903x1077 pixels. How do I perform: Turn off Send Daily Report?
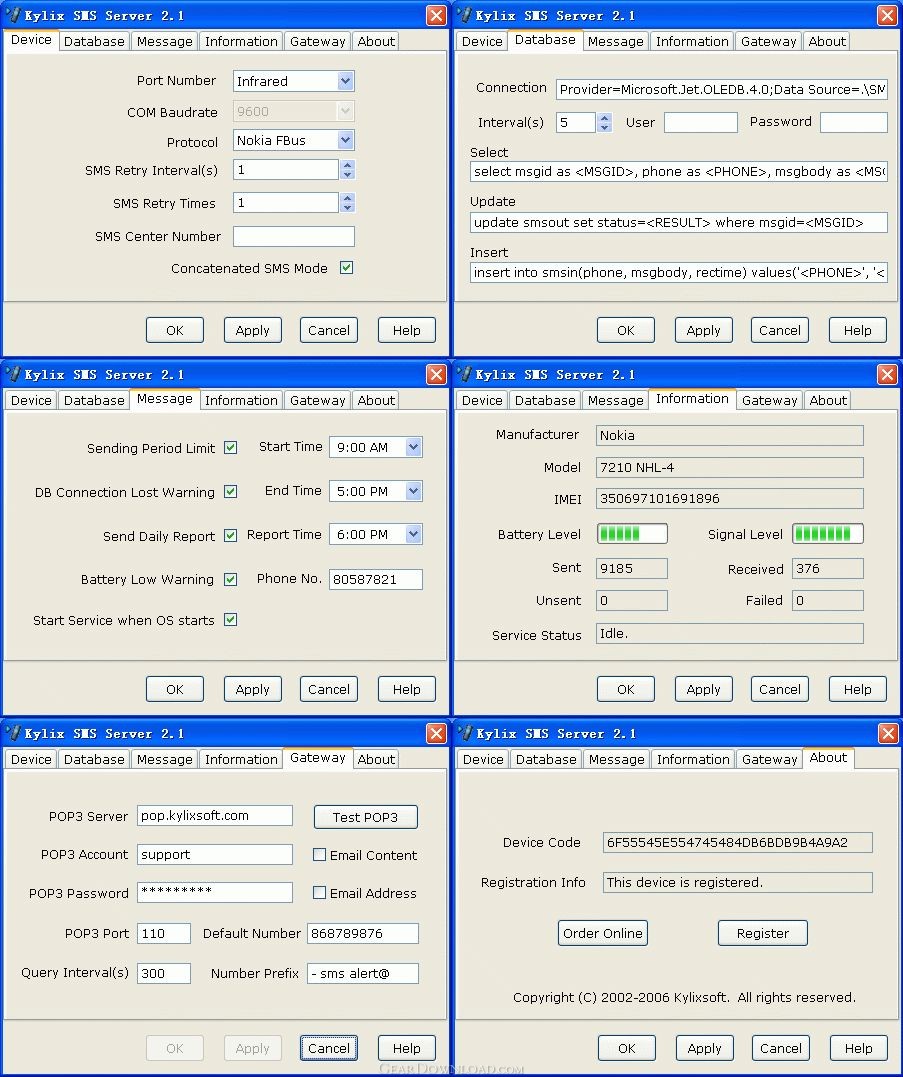coord(231,535)
